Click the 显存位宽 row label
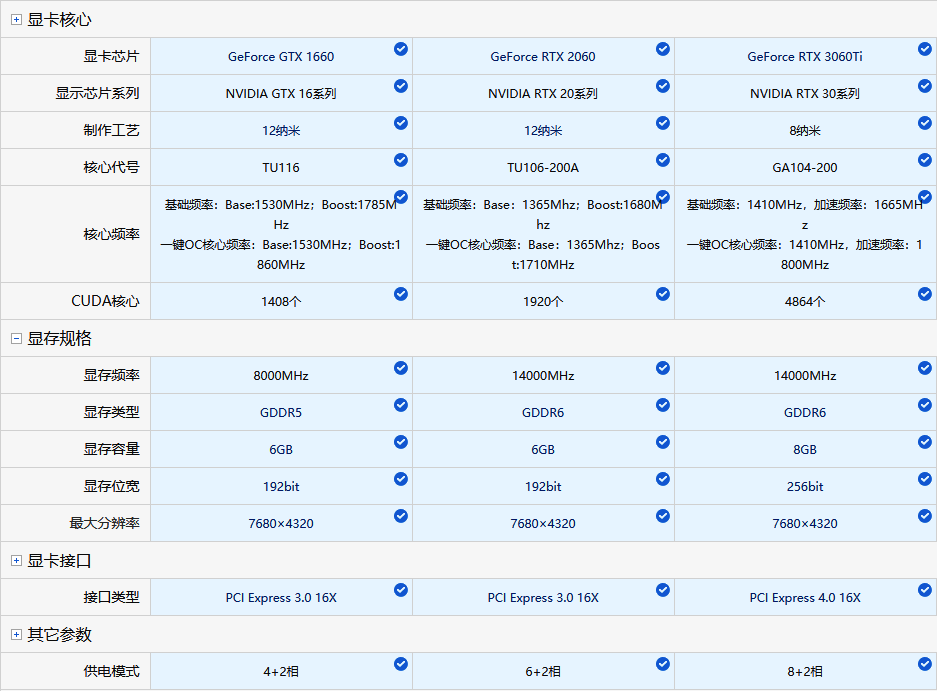 (x=111, y=487)
